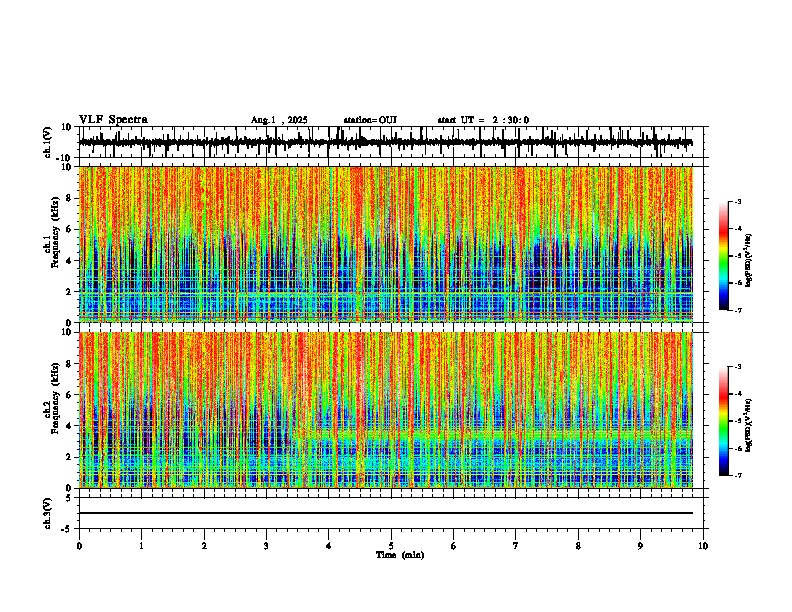Click the "ch.1(V)" waveform axis label

pos(48,142)
